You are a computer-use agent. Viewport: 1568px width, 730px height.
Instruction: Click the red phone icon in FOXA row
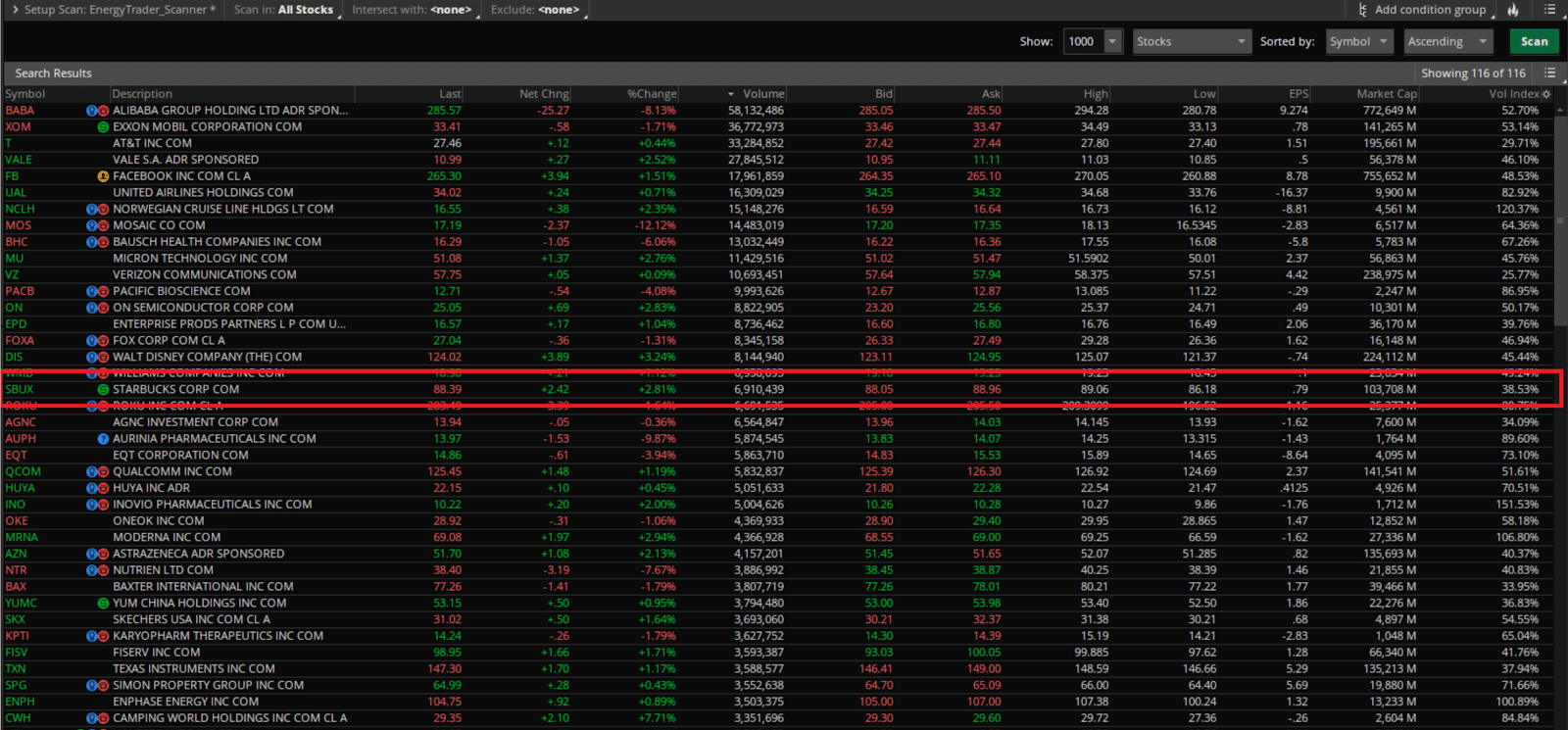click(103, 341)
